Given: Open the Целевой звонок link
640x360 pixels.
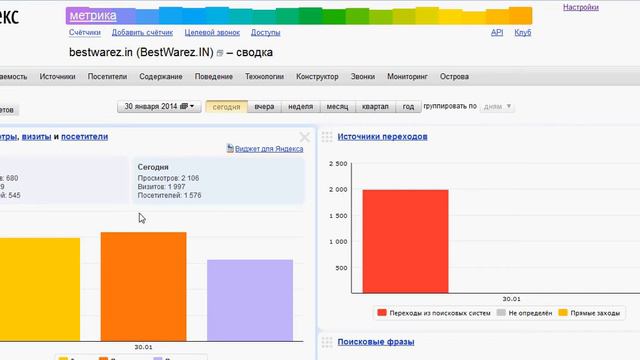Looking at the screenshot, I should click(x=212, y=32).
